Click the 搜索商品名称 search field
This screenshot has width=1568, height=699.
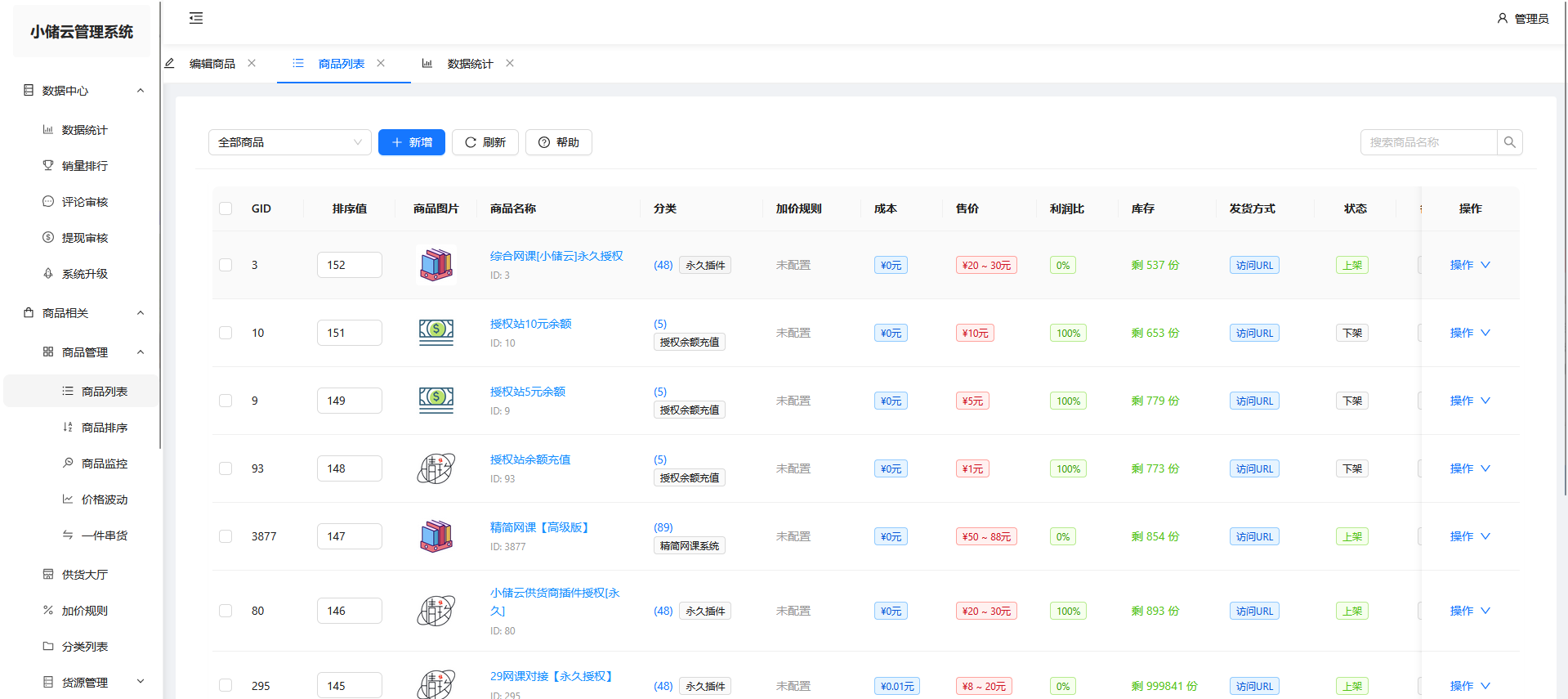[x=1428, y=142]
